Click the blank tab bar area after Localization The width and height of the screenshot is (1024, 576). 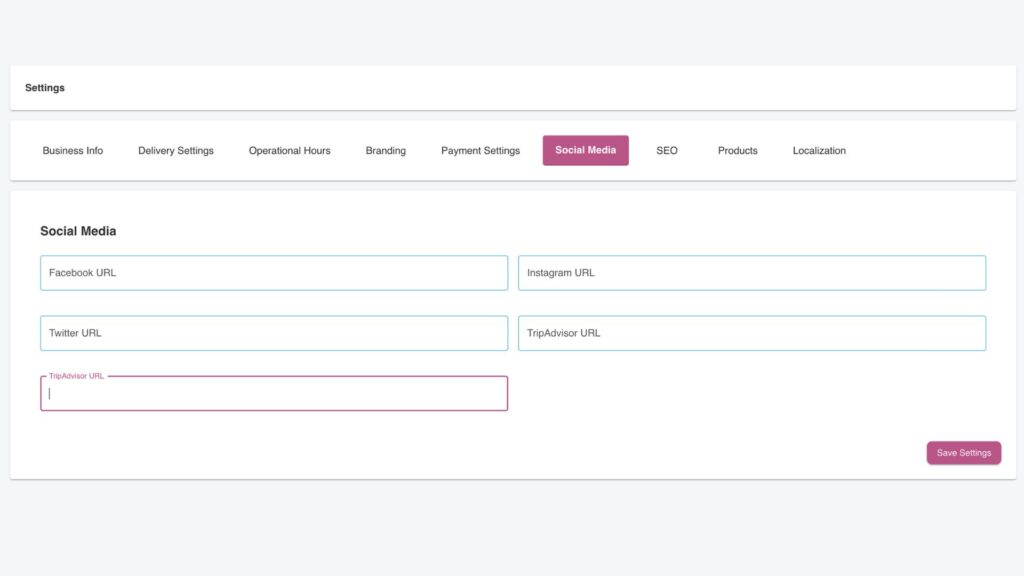tap(930, 151)
